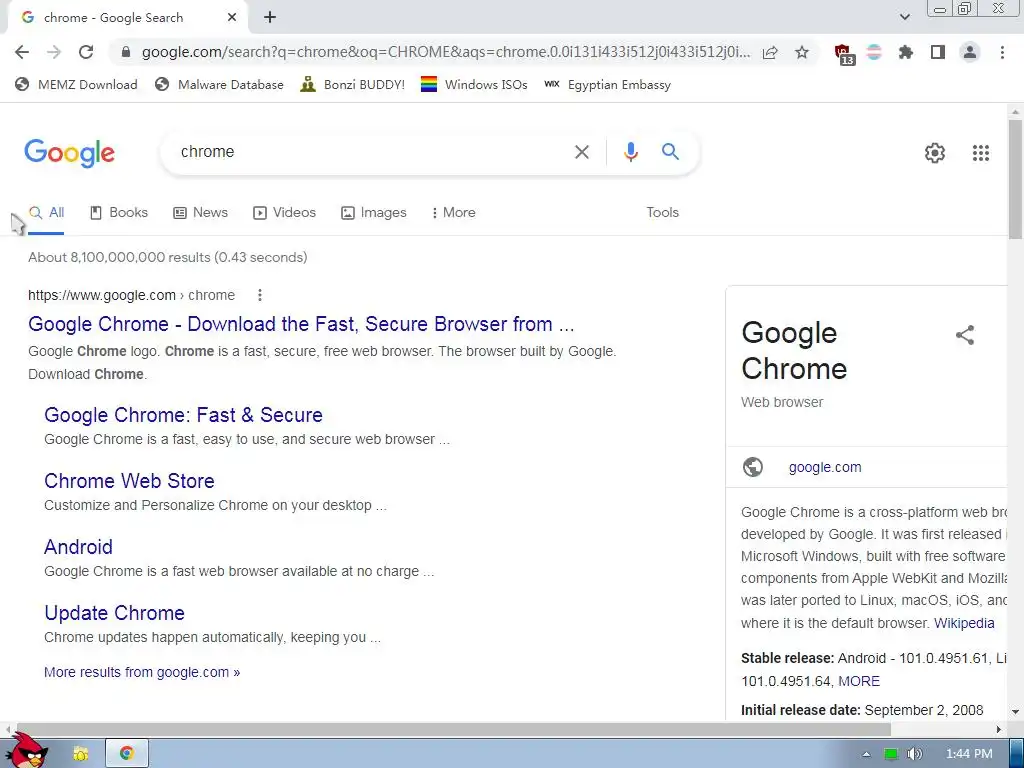The width and height of the screenshot is (1024, 768).
Task: Click MORE next to stable release
Action: (859, 681)
